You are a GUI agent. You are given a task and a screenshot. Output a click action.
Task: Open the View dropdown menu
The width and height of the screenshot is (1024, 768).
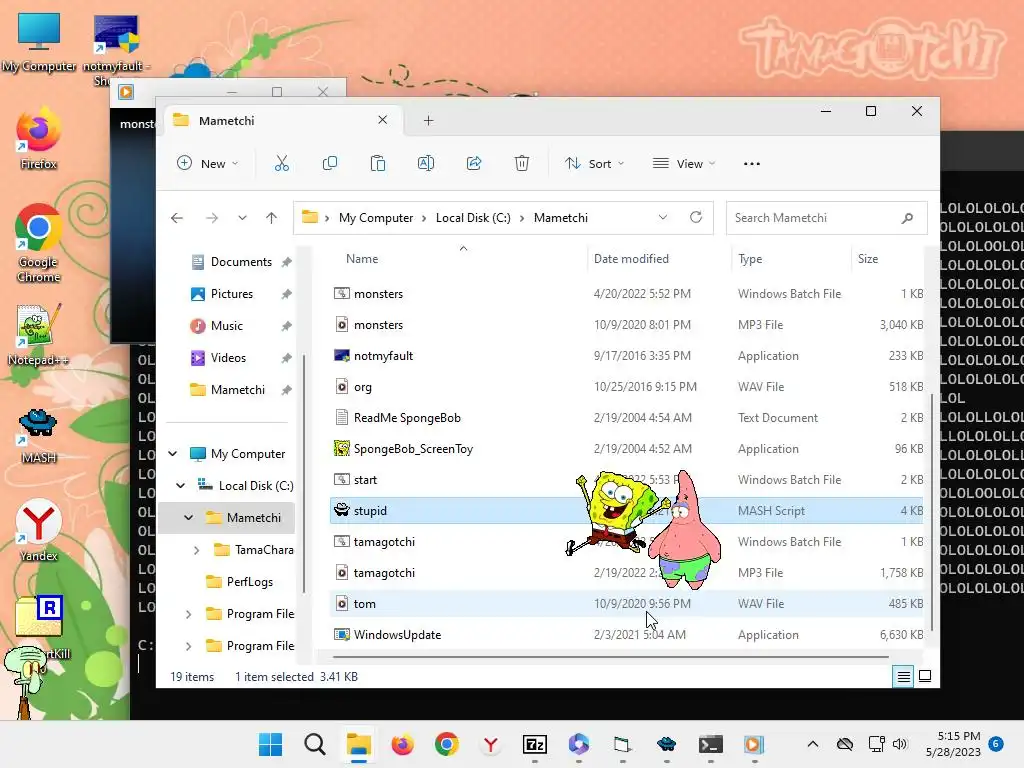click(684, 163)
